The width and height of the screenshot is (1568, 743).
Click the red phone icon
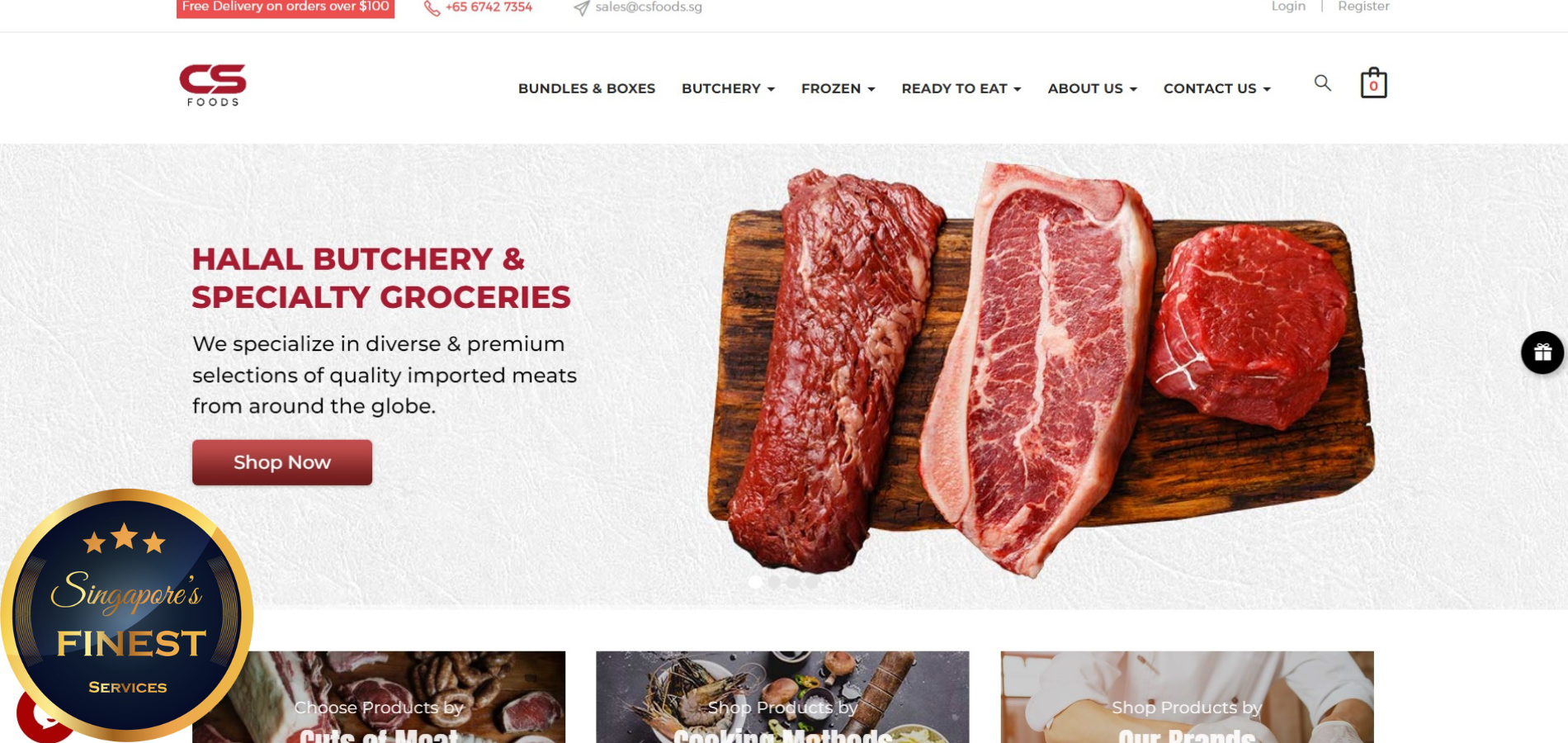click(432, 8)
